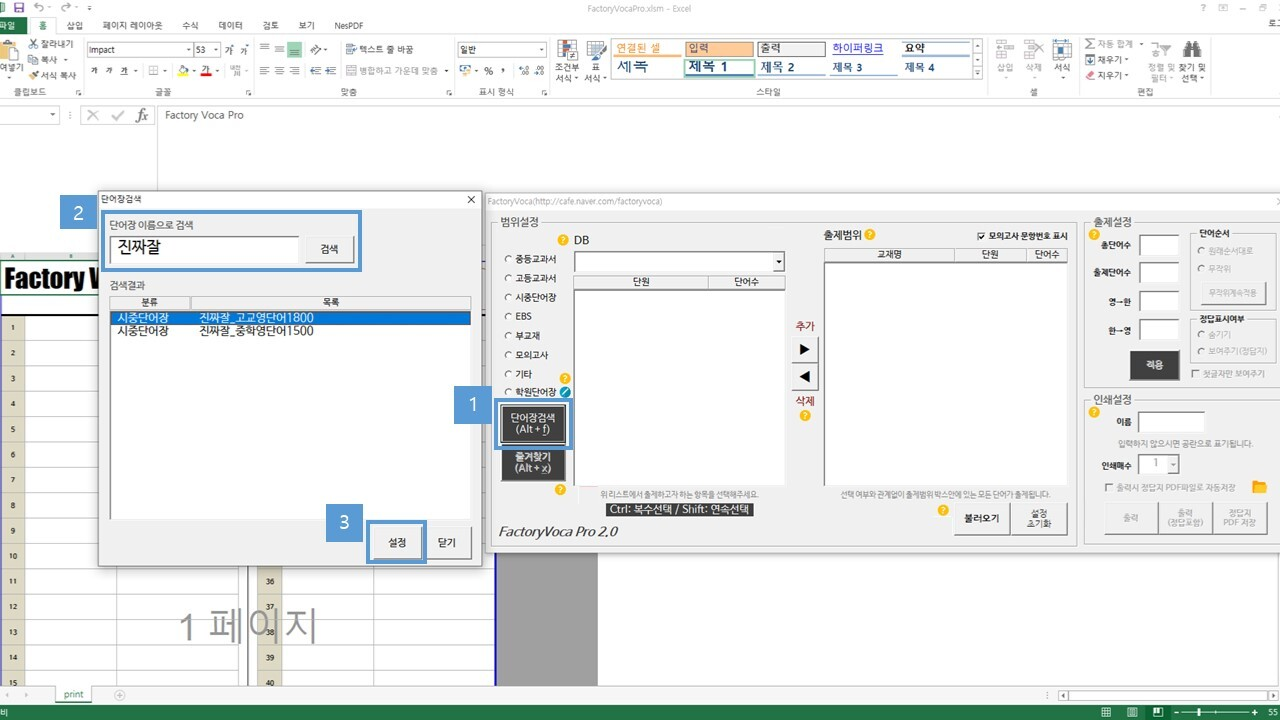This screenshot has height=720, width=1280.
Task: Click the help icon next to DB label
Action: click(x=563, y=240)
